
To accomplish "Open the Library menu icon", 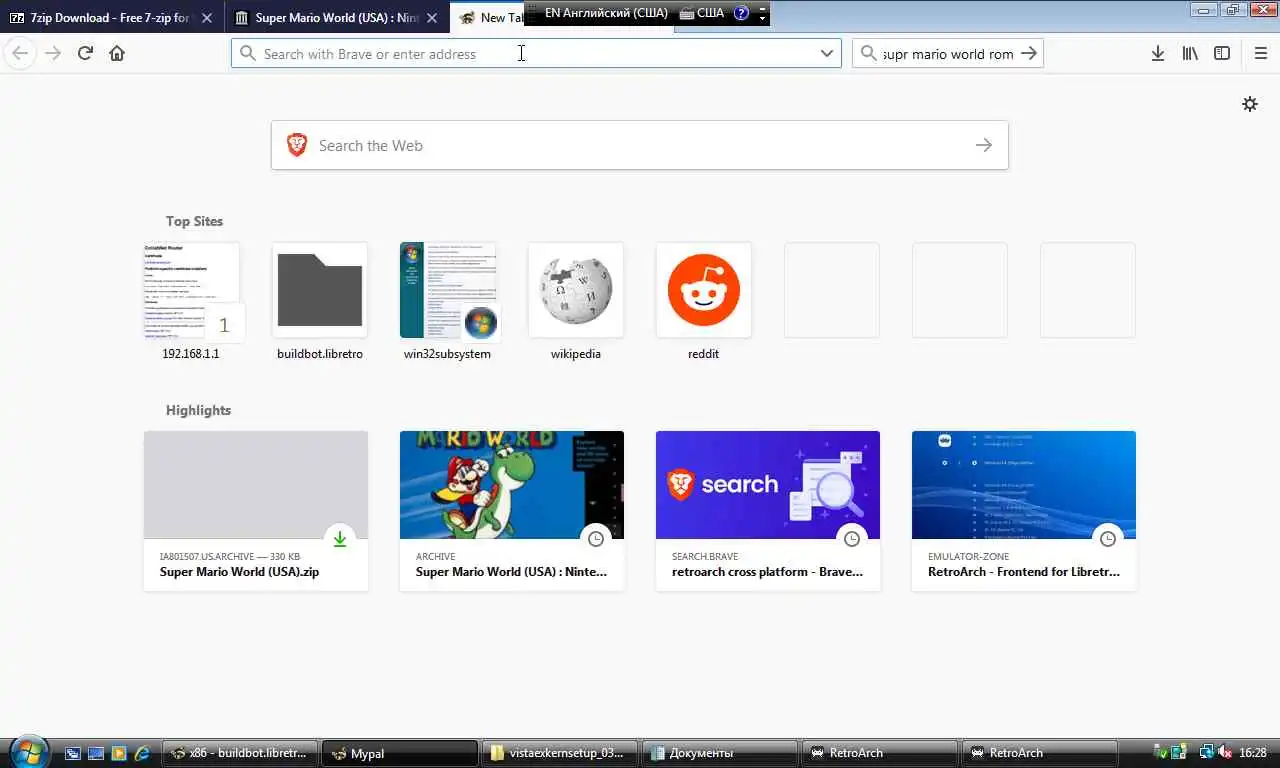I will click(x=1190, y=53).
